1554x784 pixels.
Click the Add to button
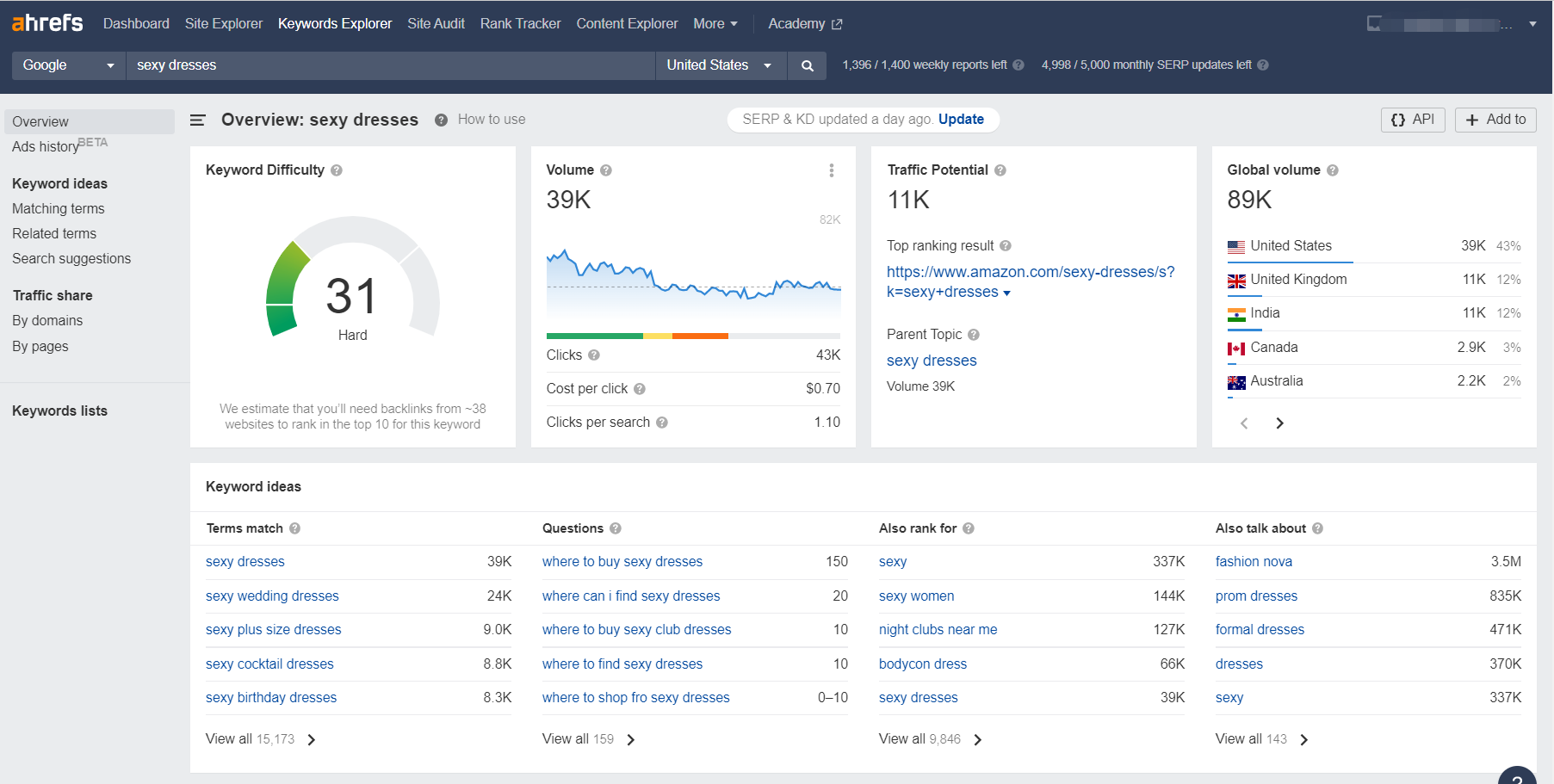click(x=1495, y=120)
